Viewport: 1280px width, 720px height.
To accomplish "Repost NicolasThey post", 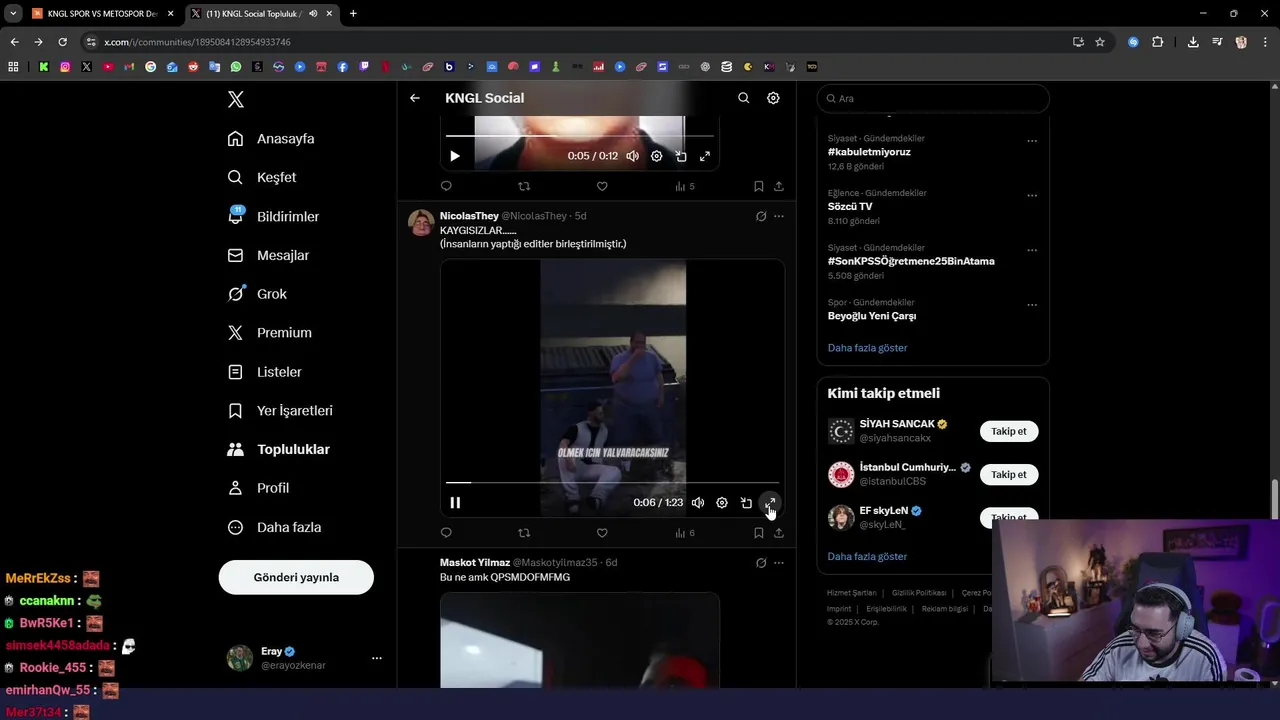I will 524,533.
